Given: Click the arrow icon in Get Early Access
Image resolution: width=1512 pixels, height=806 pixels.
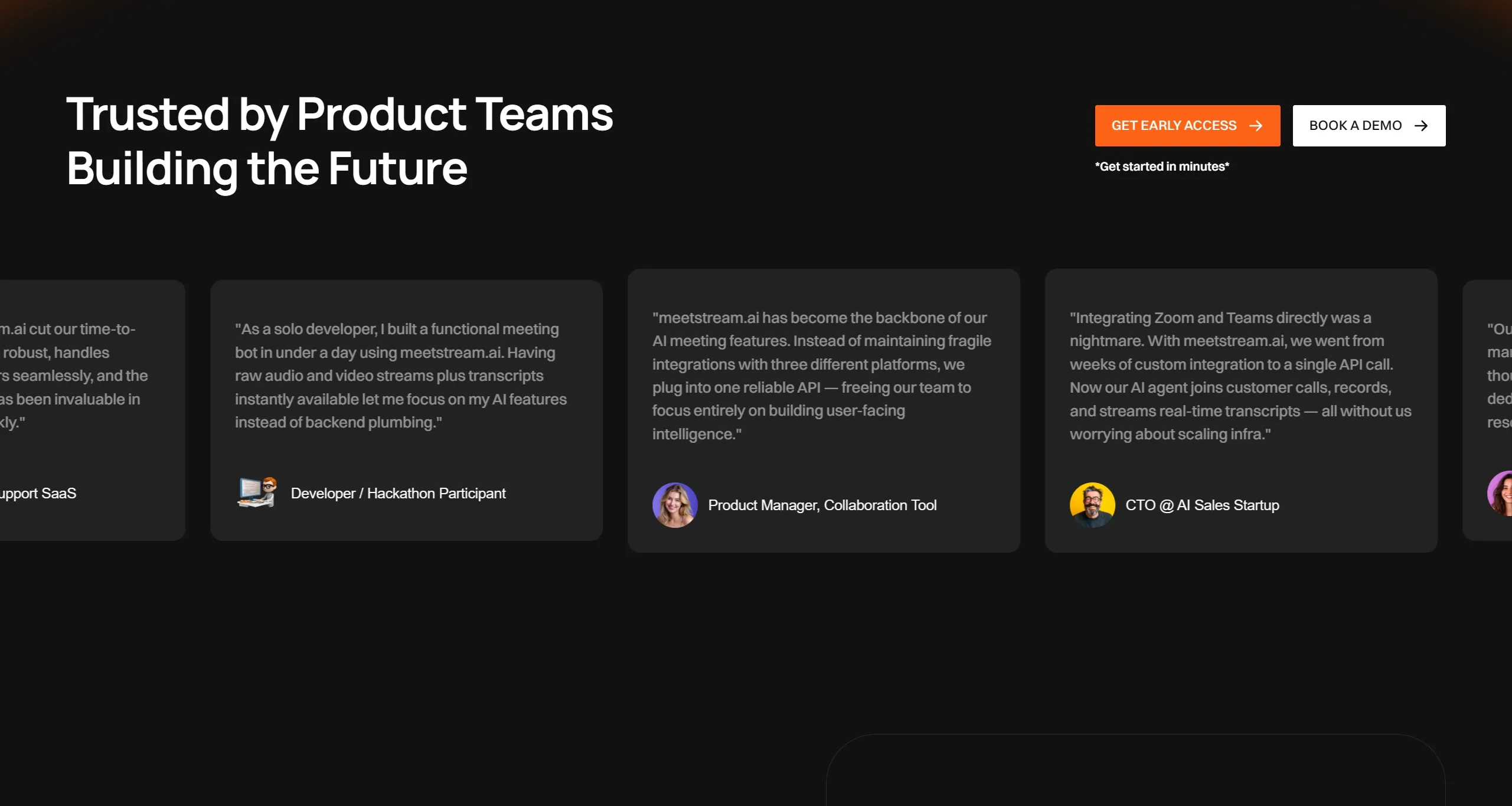Looking at the screenshot, I should point(1256,126).
